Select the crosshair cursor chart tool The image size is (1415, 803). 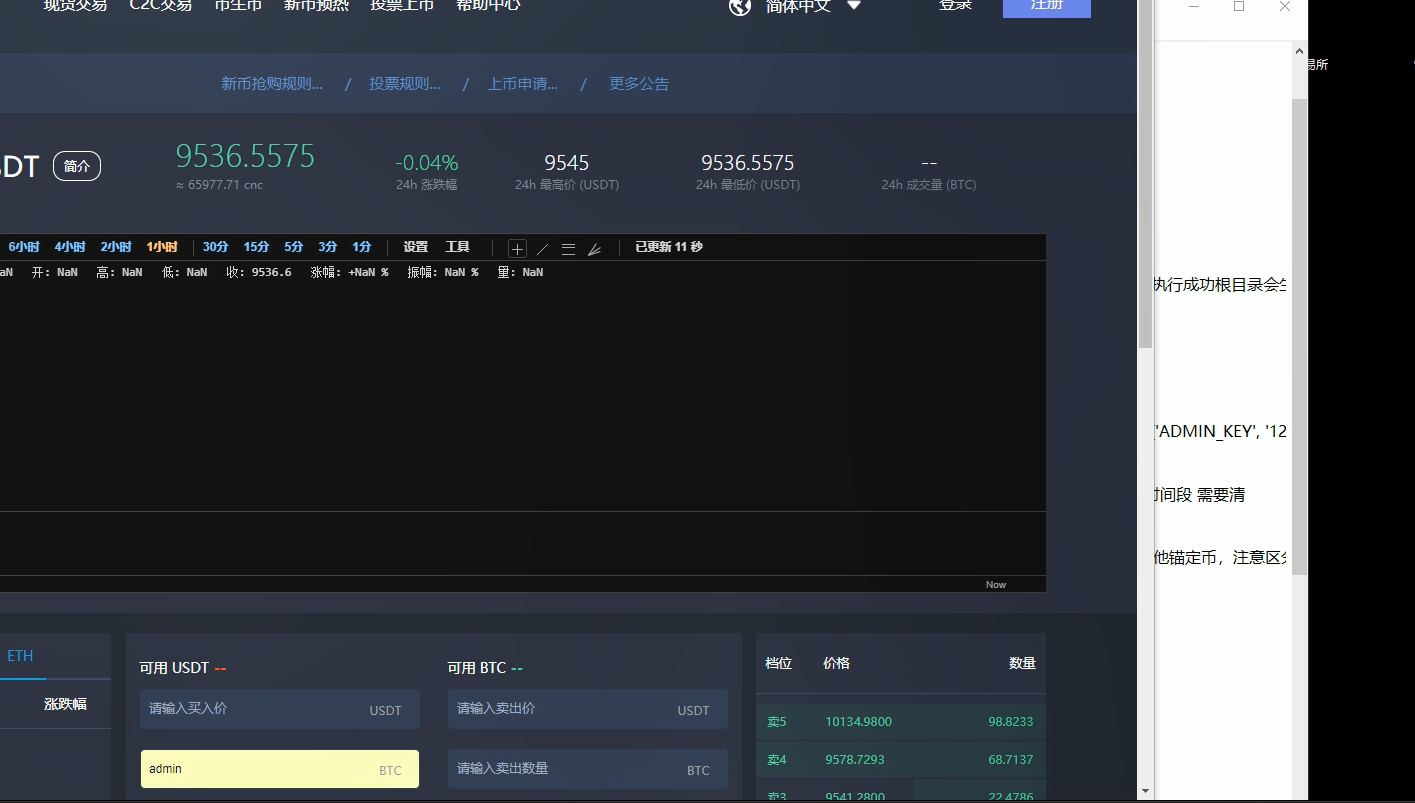tap(517, 249)
